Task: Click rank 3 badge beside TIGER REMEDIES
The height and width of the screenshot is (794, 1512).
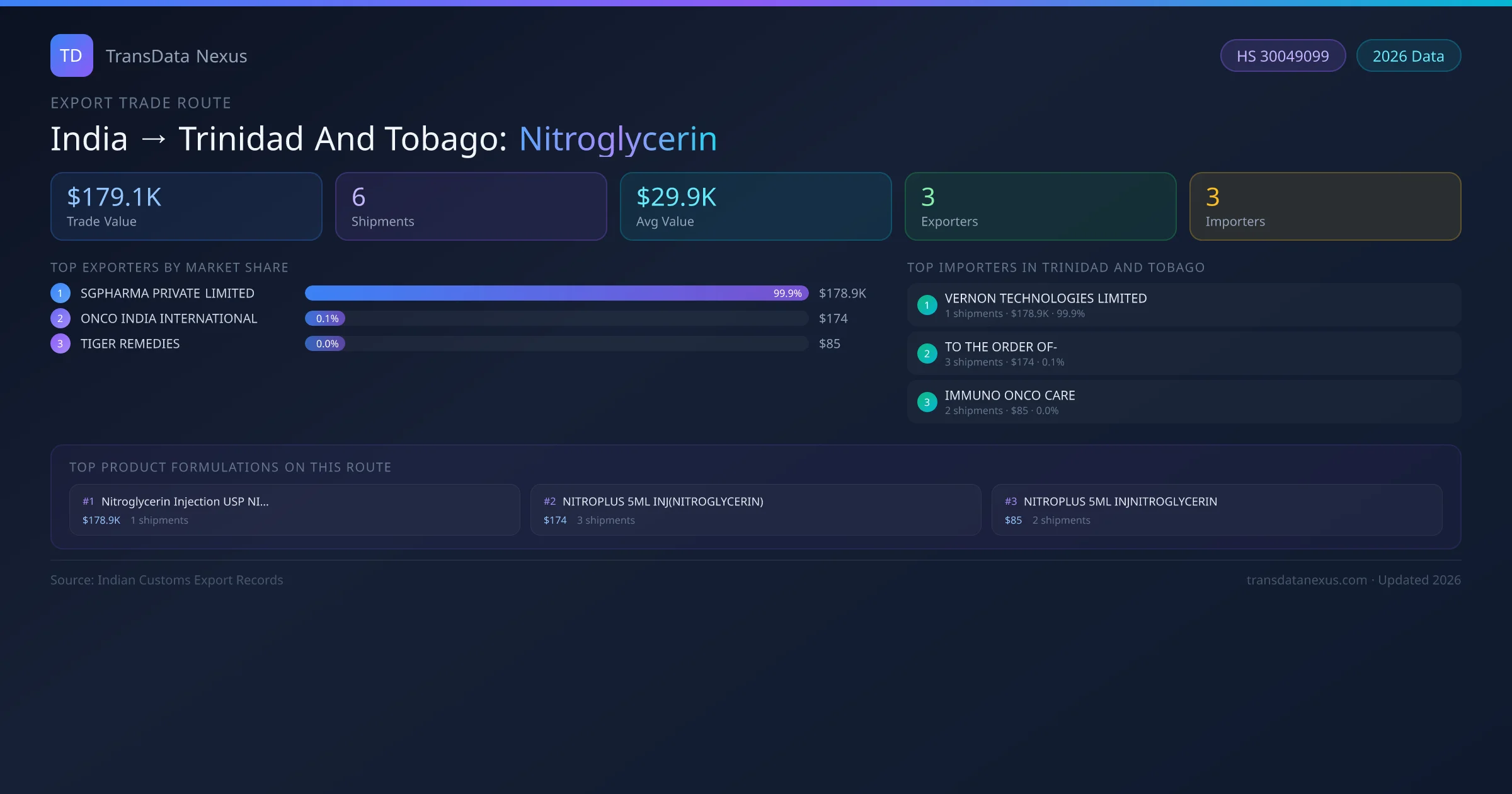Action: [x=60, y=343]
